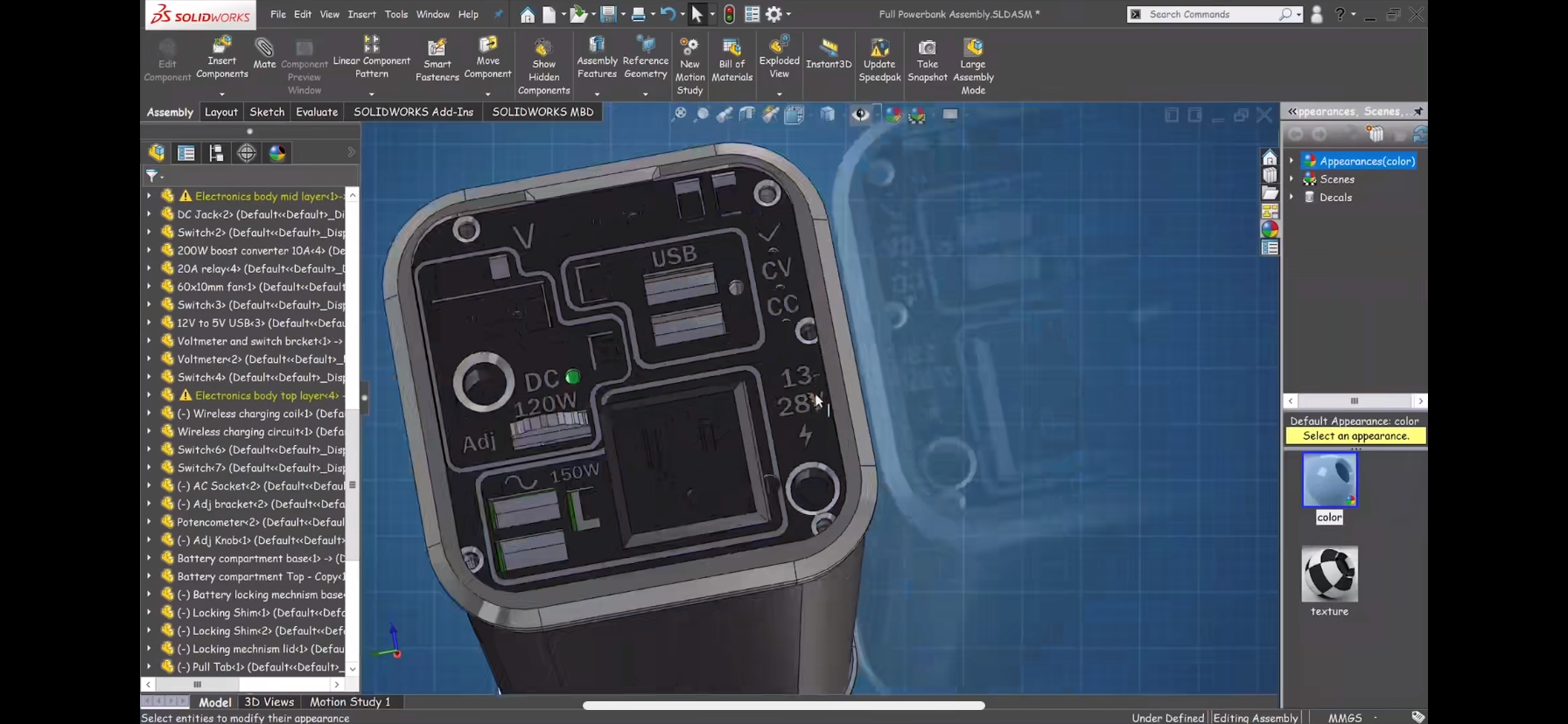The width and height of the screenshot is (1568, 724).
Task: Open the Assembly Features tool
Action: click(x=597, y=58)
